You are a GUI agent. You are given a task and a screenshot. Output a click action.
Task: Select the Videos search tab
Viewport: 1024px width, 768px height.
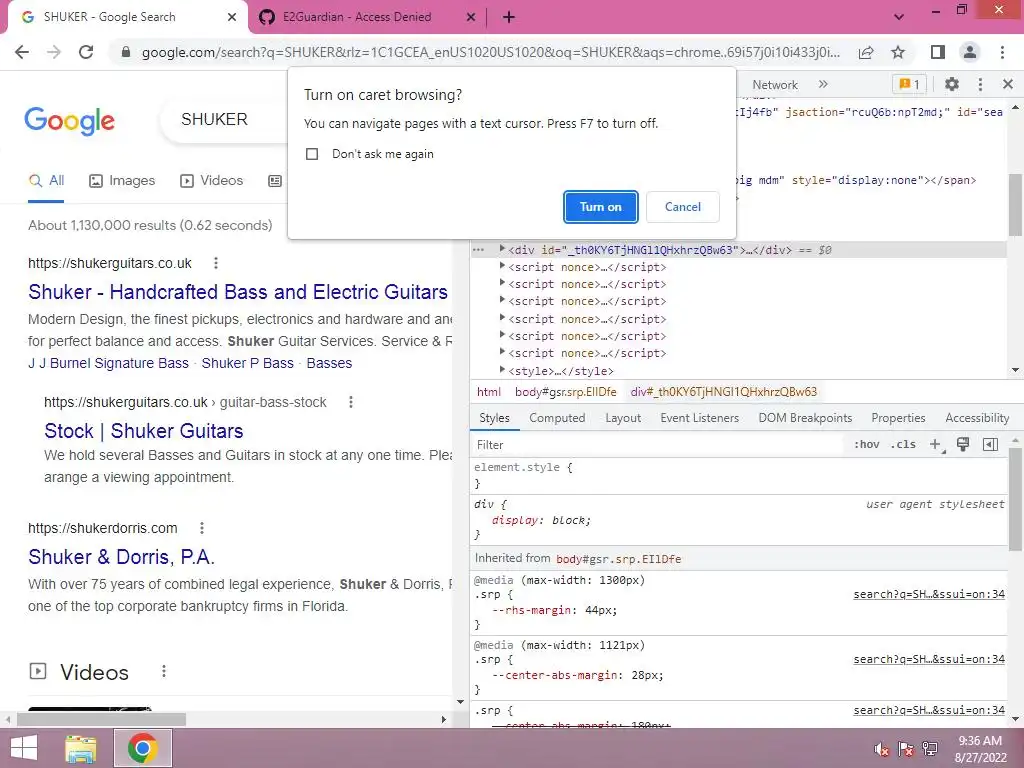coord(212,181)
